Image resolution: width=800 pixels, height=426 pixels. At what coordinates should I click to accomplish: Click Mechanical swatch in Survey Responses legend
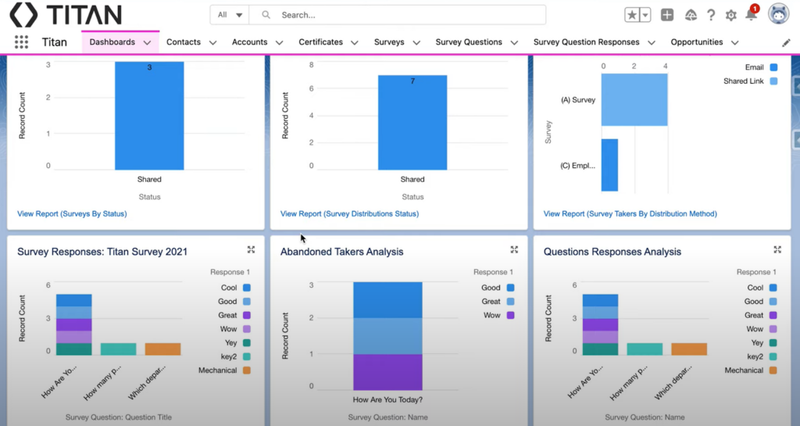(x=246, y=370)
